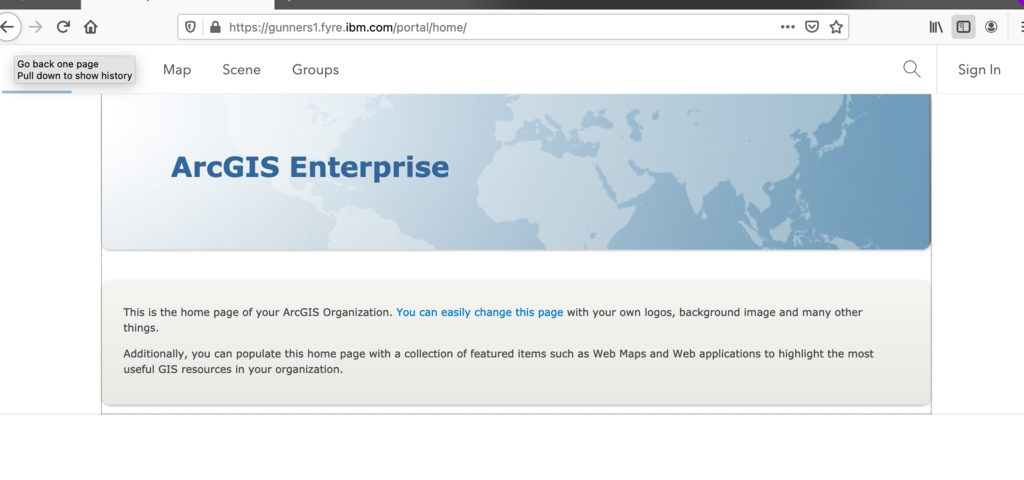The width and height of the screenshot is (1024, 480).
Task: Open the Firefox account icon
Action: pos(991,27)
